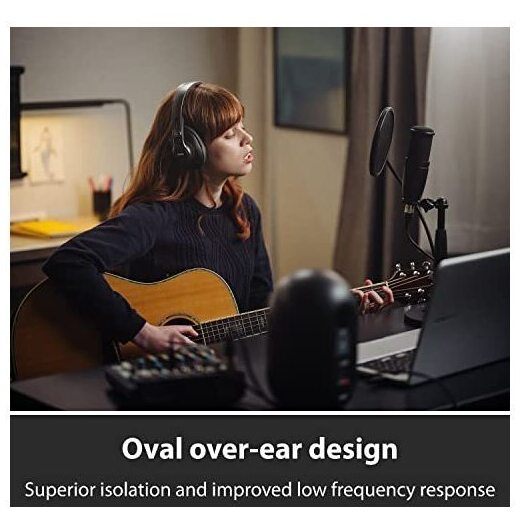This screenshot has width=520, height=520.
Task: Click the "Superior isolation" subtitle text
Action: pos(98,490)
